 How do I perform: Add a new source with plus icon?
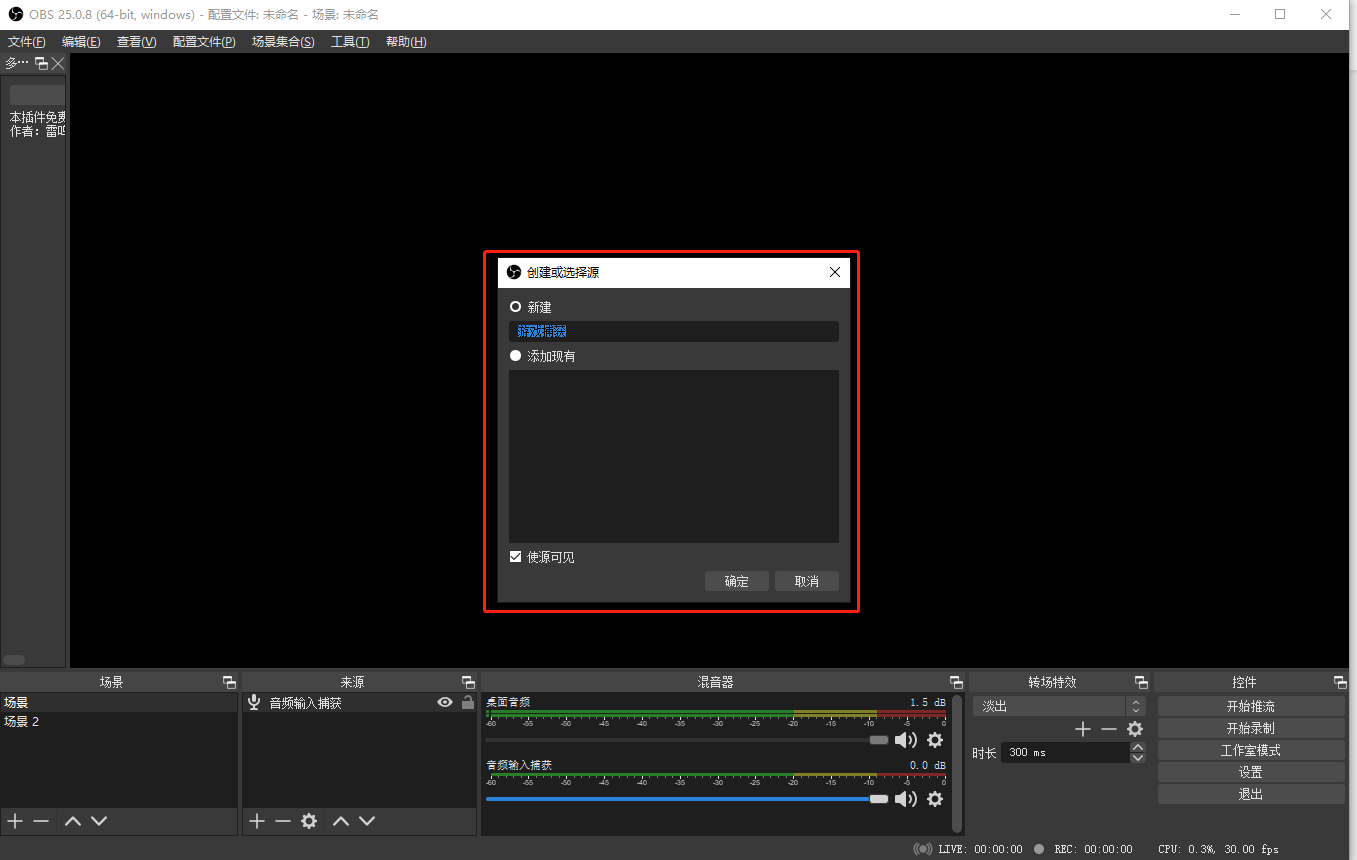pos(257,821)
